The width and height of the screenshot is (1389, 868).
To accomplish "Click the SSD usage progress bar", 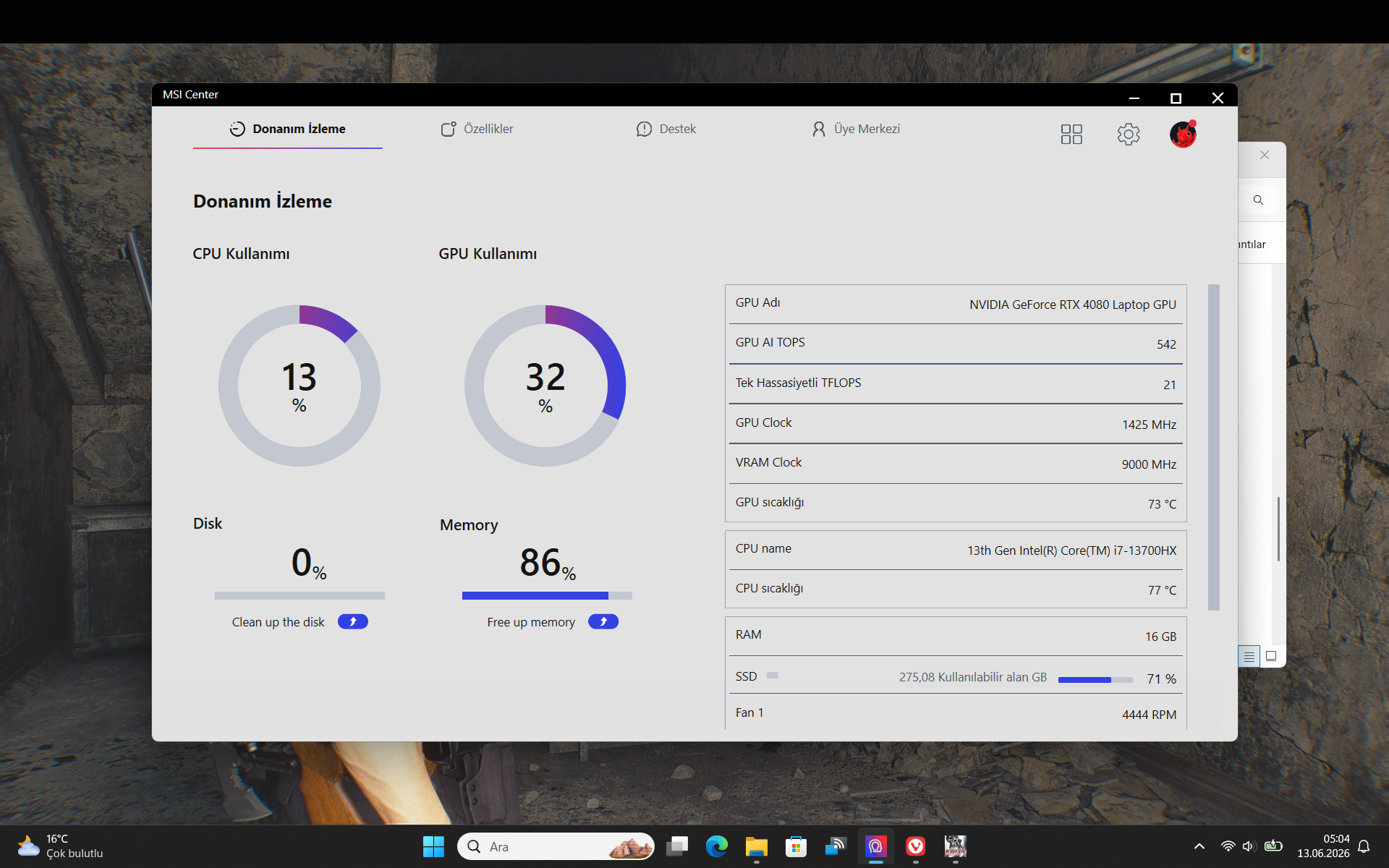I will pos(1095,680).
